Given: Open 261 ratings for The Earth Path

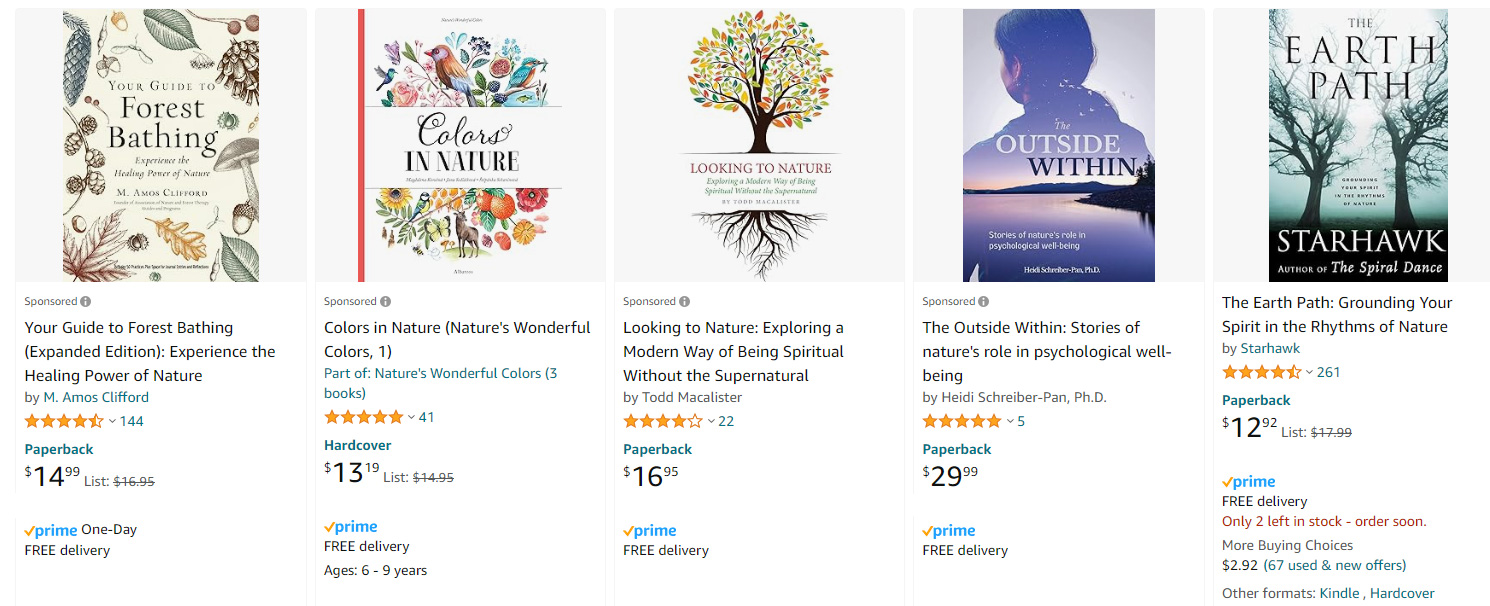Looking at the screenshot, I should (1328, 372).
